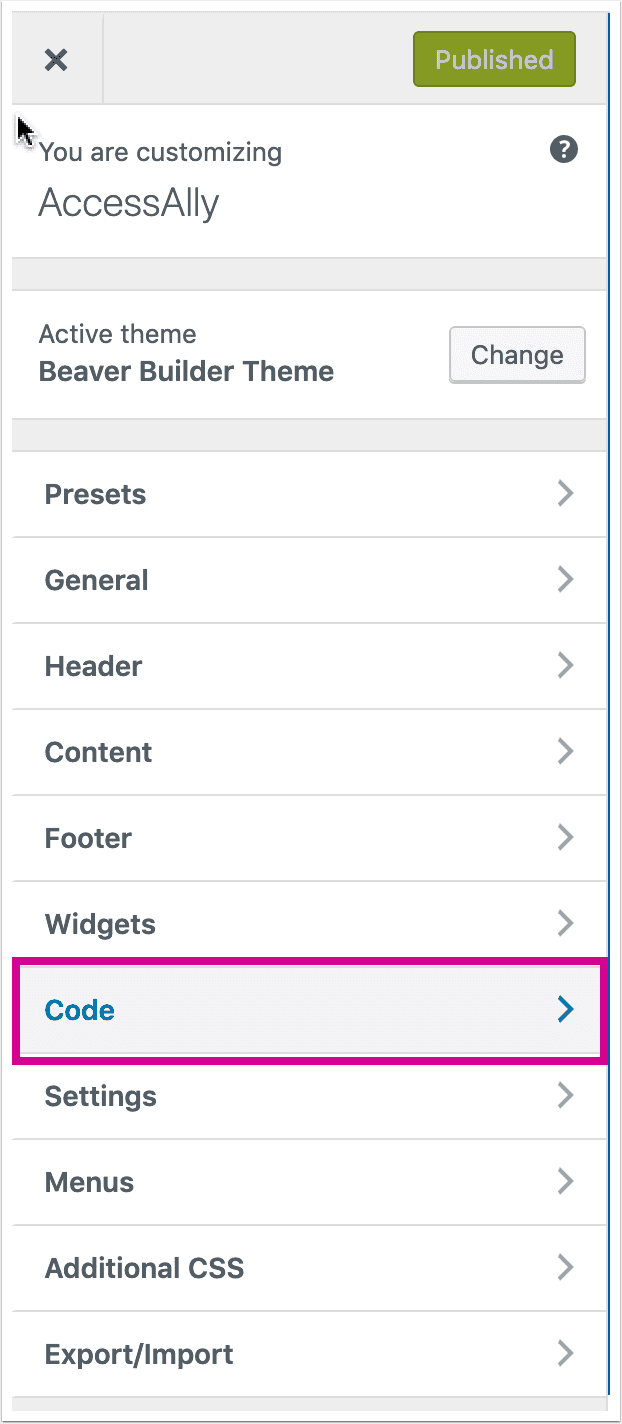Open the Export/Import section
Image resolution: width=622 pixels, height=1424 pixels.
(309, 1354)
